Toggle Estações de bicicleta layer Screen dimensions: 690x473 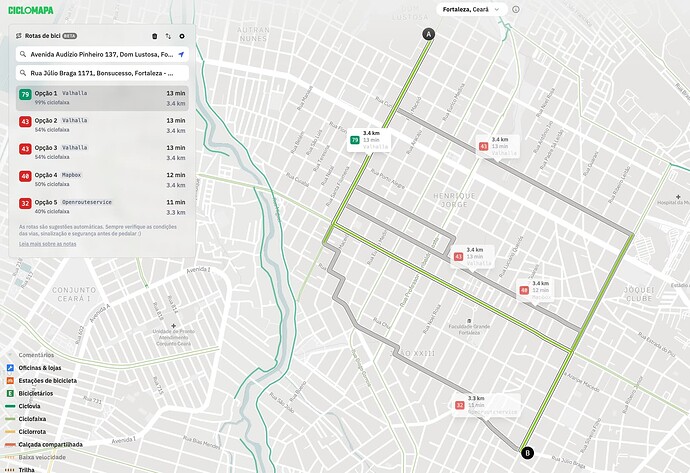point(41,381)
